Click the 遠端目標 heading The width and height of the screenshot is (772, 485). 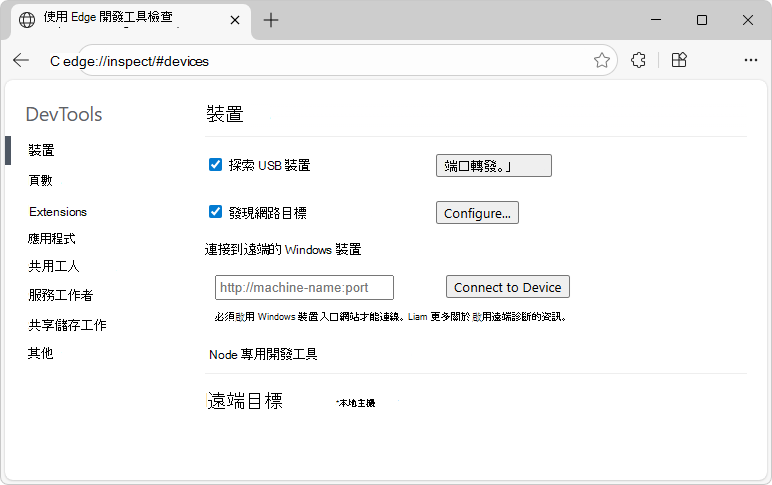(245, 401)
